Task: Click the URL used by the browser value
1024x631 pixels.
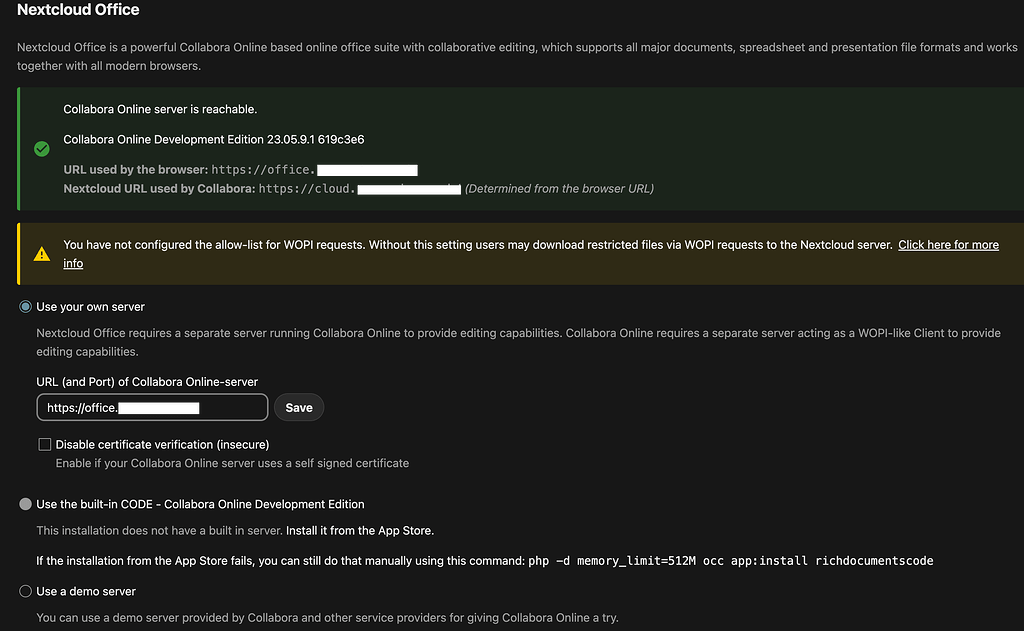Action: (313, 170)
